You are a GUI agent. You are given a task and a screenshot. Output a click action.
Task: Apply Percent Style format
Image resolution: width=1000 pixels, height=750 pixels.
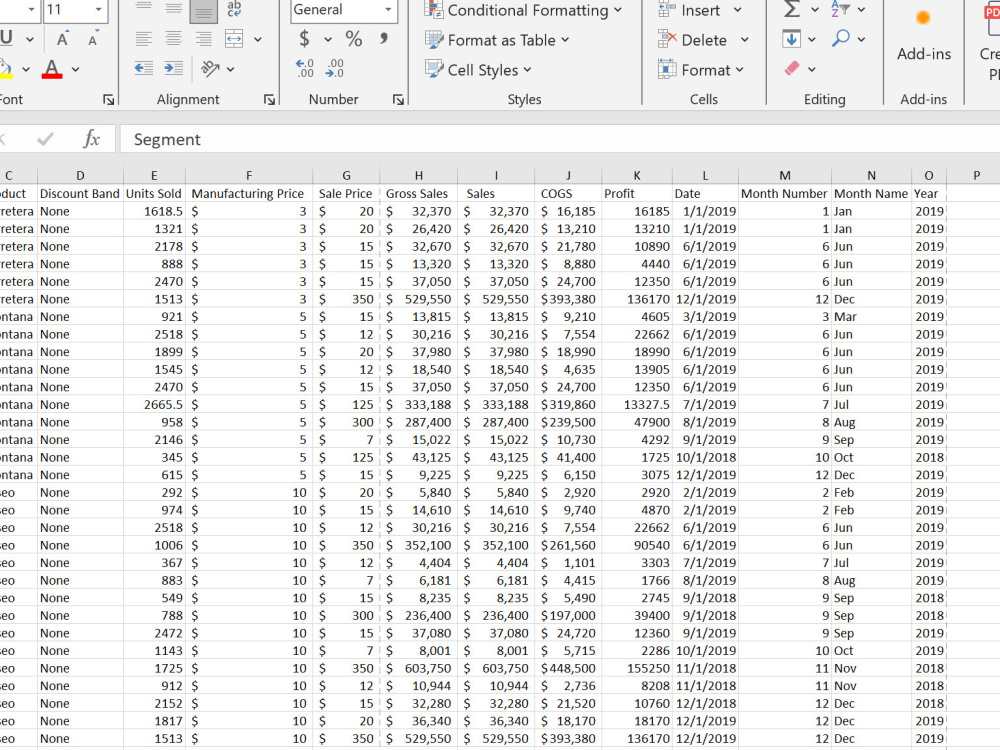pyautogui.click(x=354, y=39)
